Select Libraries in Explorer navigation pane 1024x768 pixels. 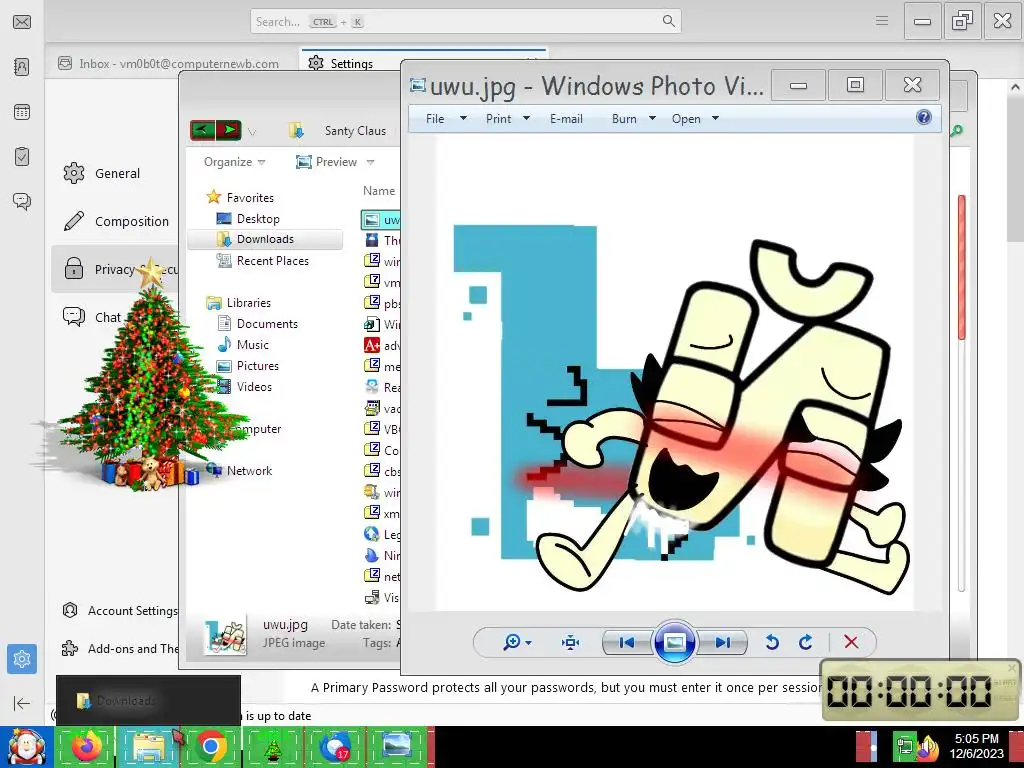pos(238,302)
